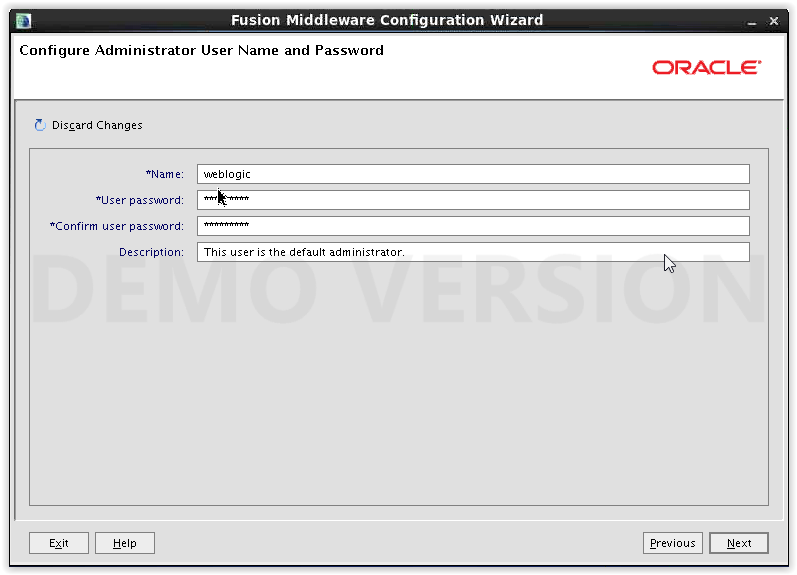Click the Oracle logo

707,68
